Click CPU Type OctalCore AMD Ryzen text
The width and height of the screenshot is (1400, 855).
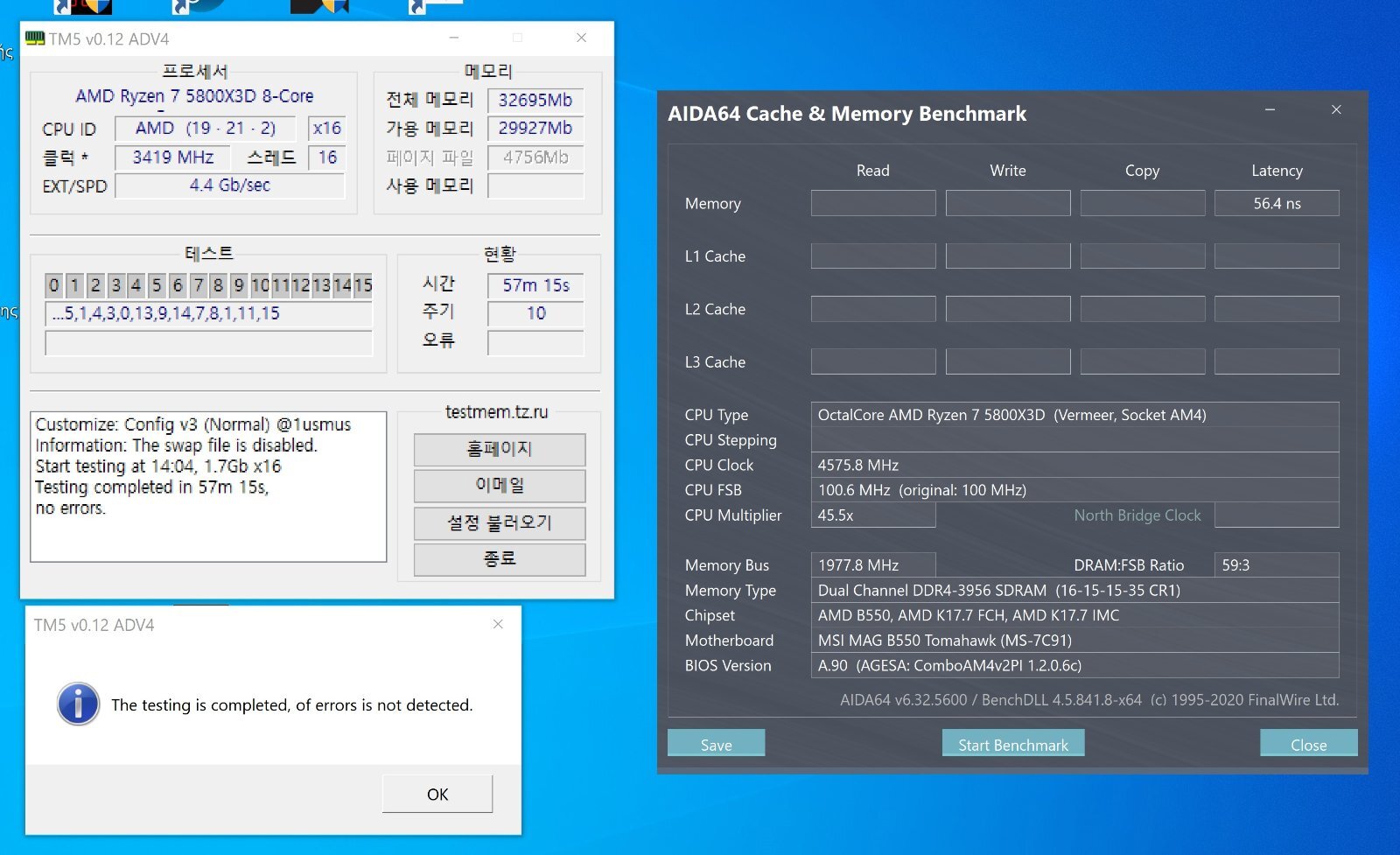[1011, 415]
